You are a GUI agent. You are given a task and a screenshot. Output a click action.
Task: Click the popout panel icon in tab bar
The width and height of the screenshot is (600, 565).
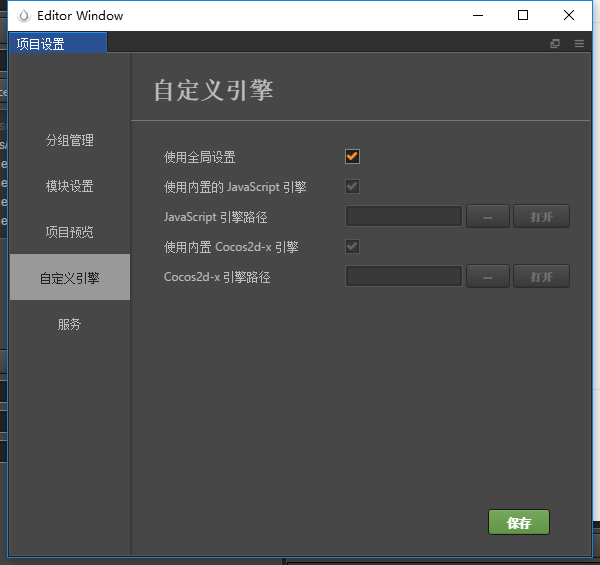click(555, 44)
